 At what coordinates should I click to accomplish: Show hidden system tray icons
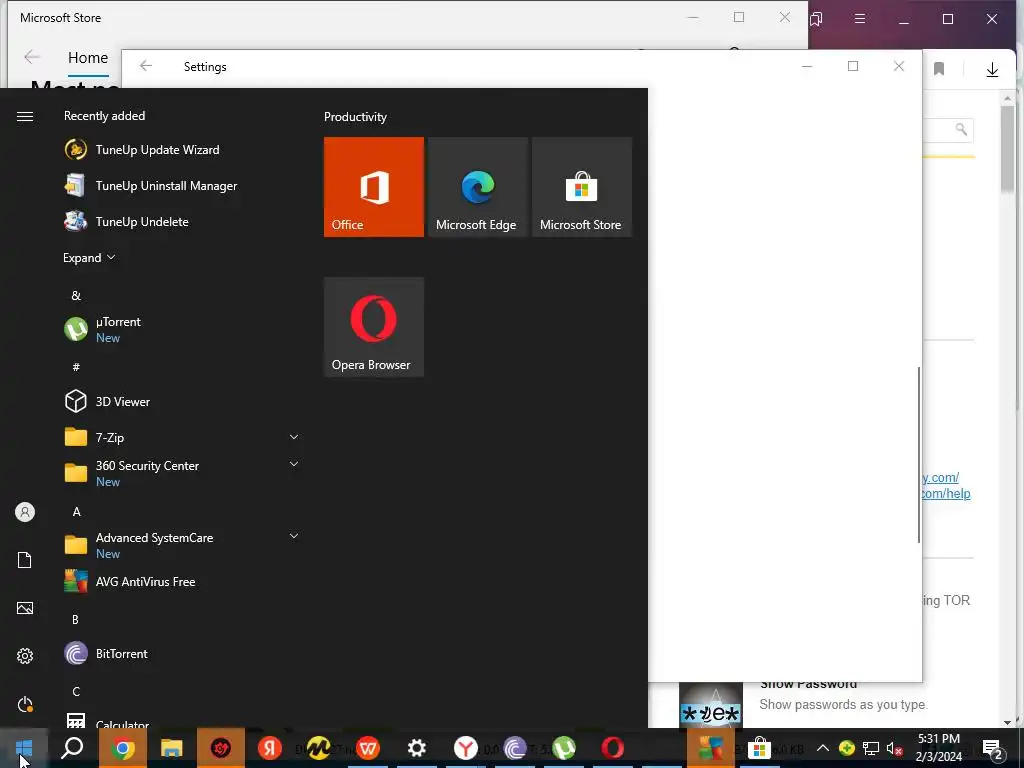823,748
